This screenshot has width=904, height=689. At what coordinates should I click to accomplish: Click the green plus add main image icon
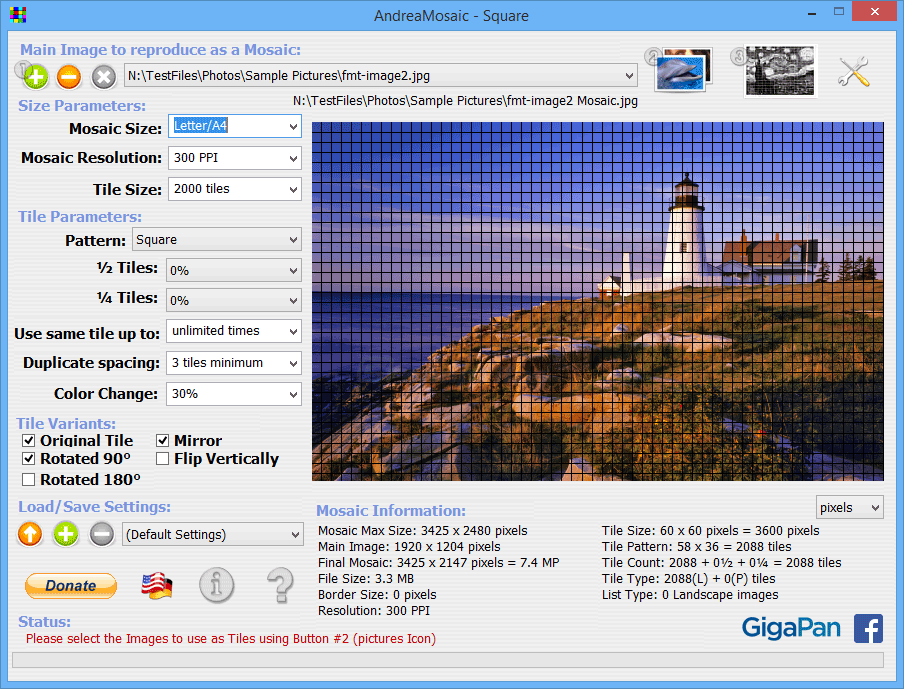click(x=35, y=76)
